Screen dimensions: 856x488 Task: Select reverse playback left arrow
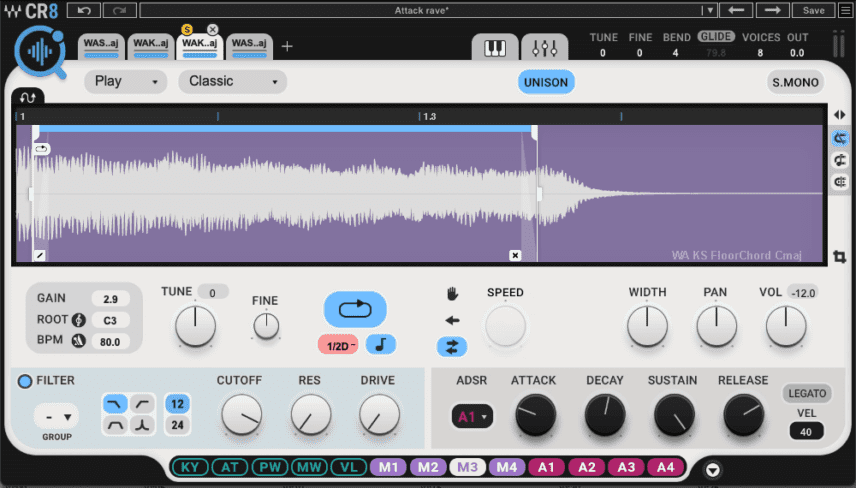click(452, 320)
